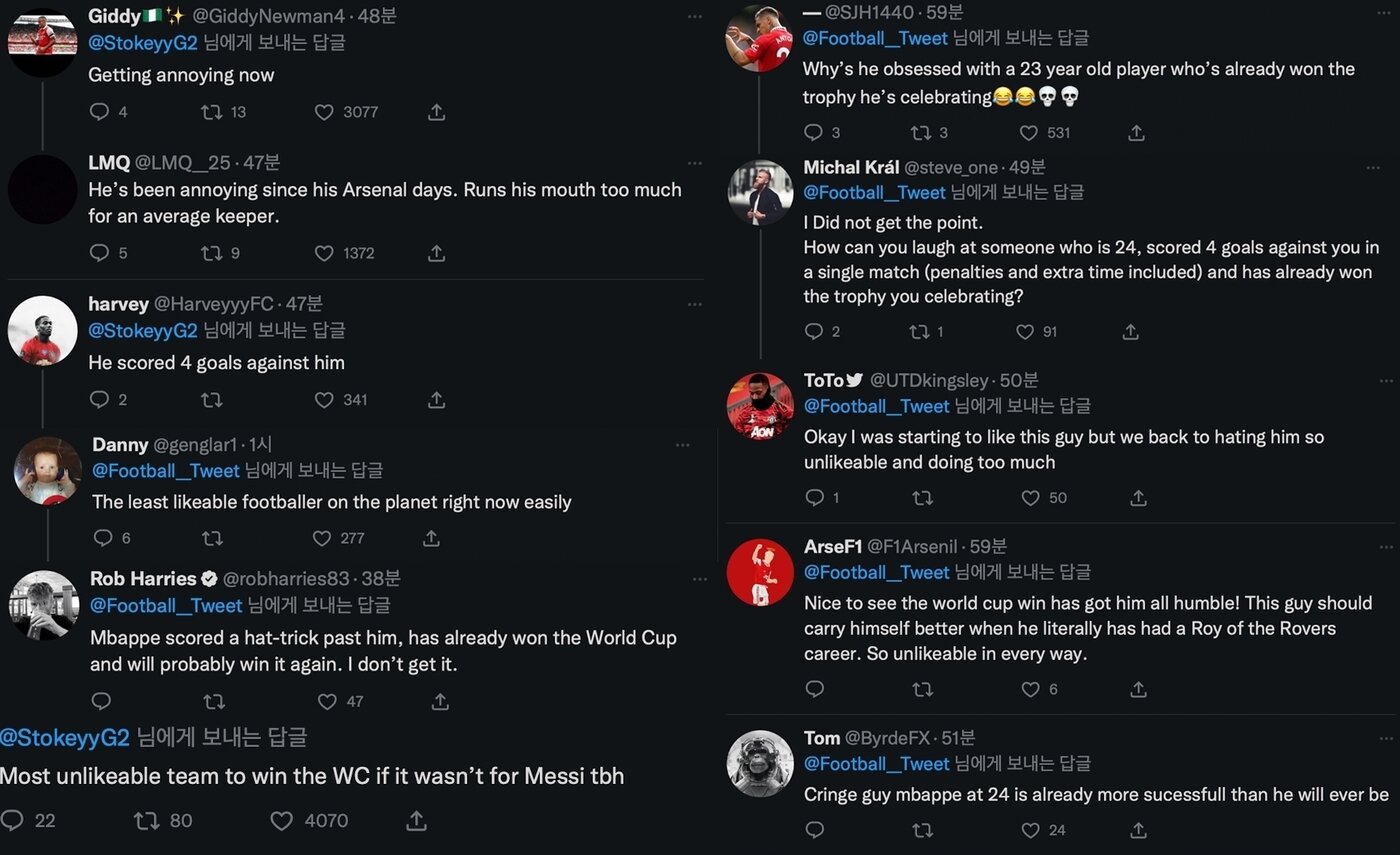1400x855 pixels.
Task: Share Danny's "least likeable footballer" tweet
Action: pyautogui.click(x=431, y=538)
